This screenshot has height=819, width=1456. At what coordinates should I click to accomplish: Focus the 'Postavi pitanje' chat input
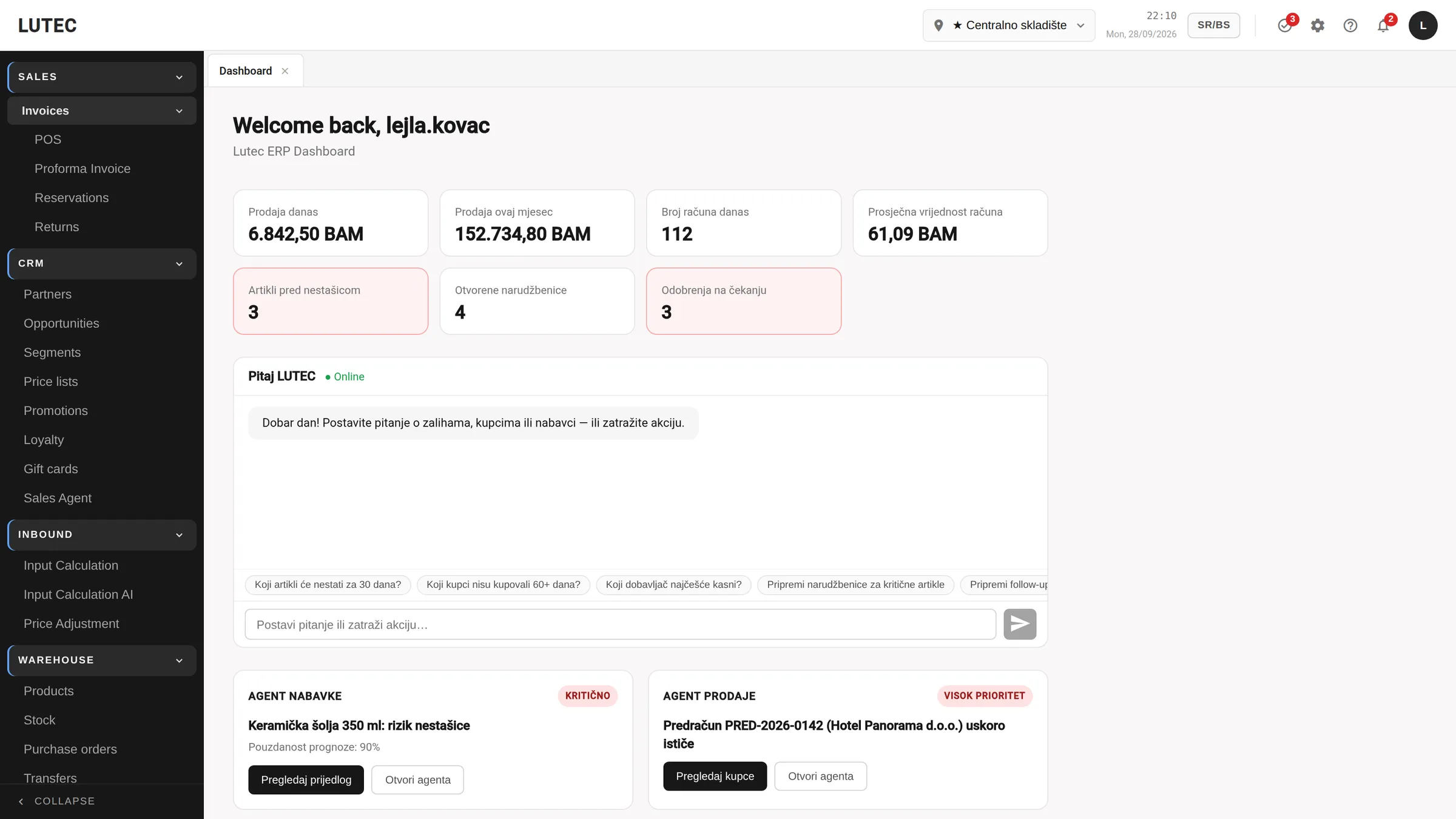click(620, 624)
